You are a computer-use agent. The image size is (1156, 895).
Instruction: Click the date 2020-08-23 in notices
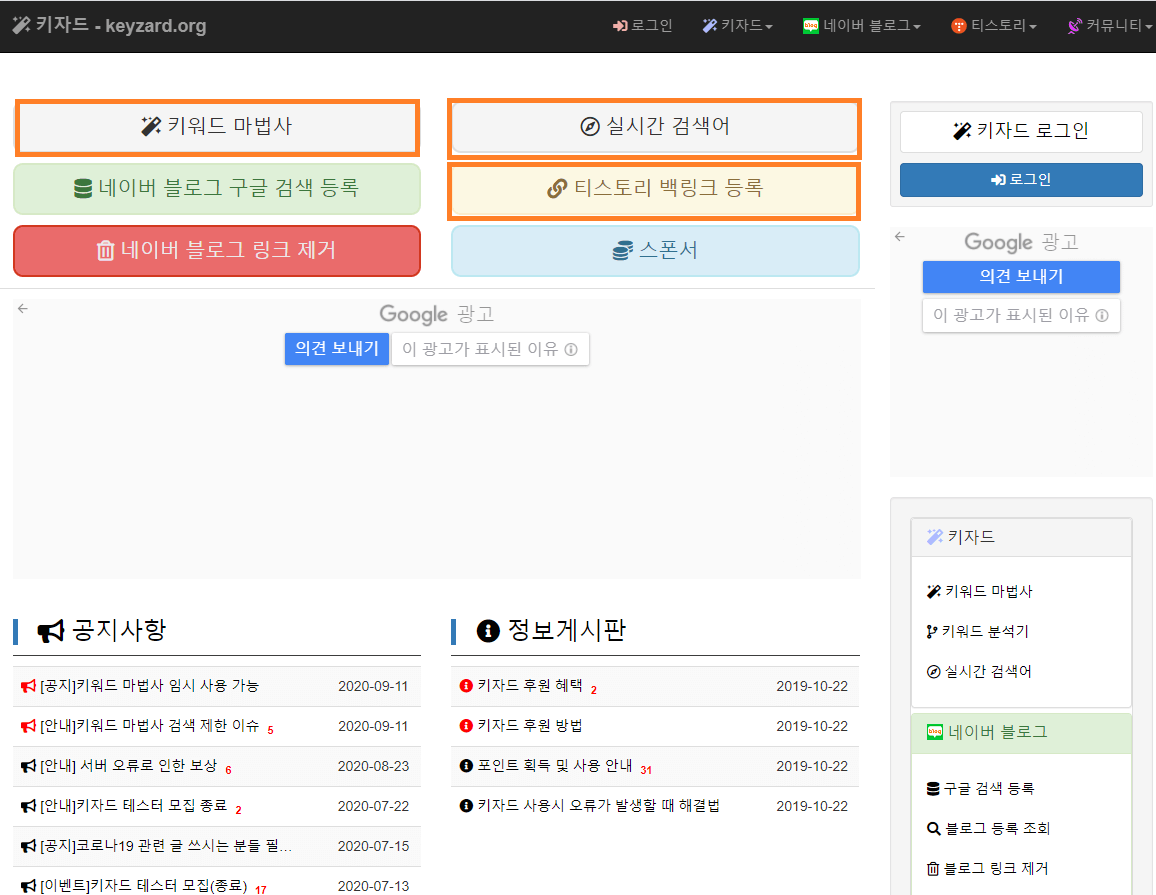pos(373,767)
